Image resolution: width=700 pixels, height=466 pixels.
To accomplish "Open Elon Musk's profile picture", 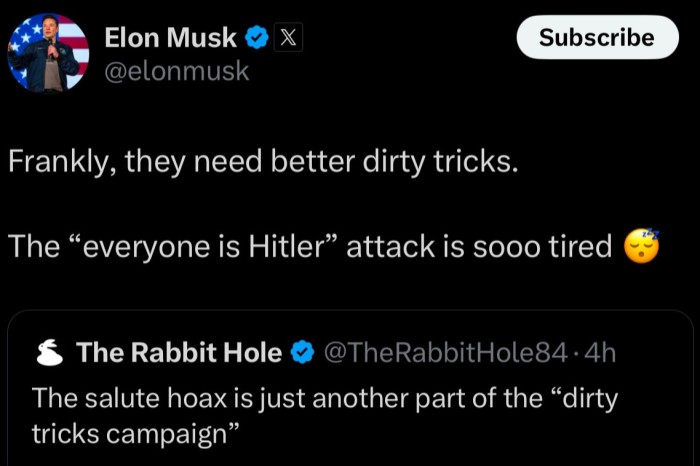I will tap(49, 54).
